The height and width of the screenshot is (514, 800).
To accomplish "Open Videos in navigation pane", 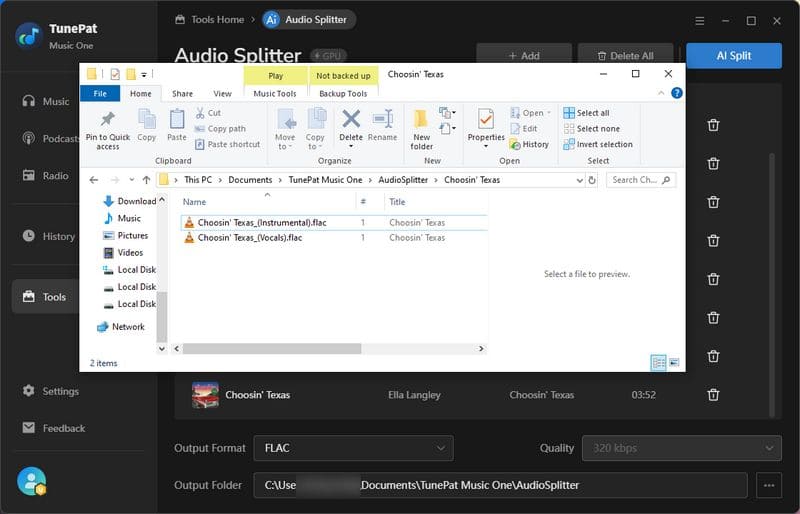I will click(x=123, y=253).
